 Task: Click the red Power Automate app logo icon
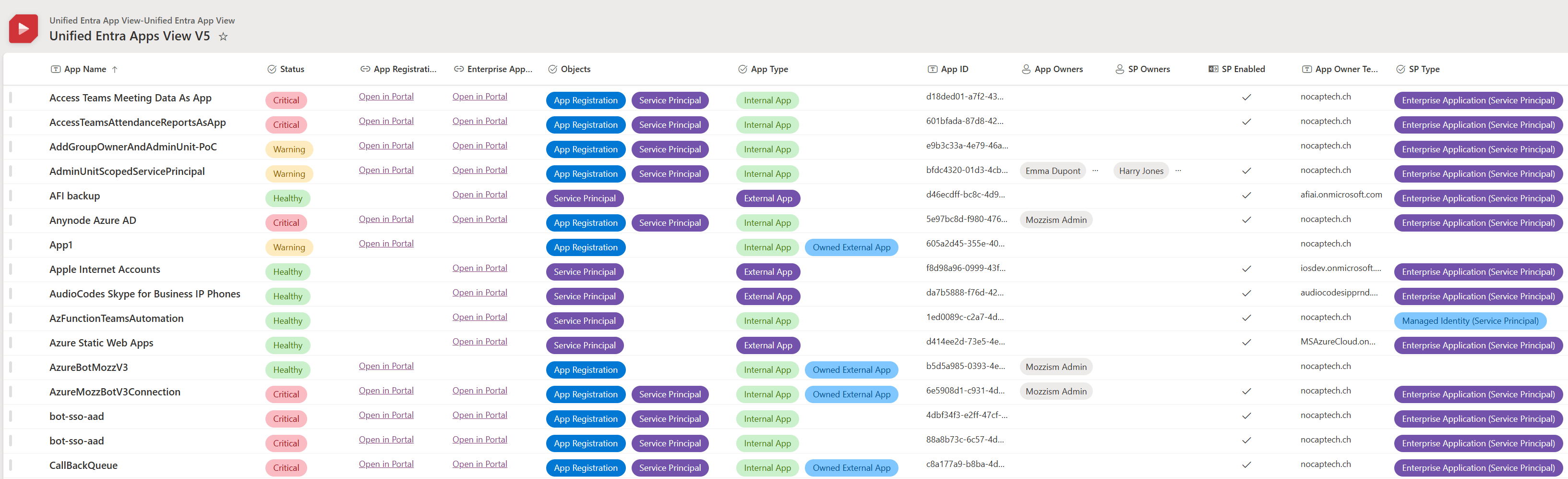(23, 29)
